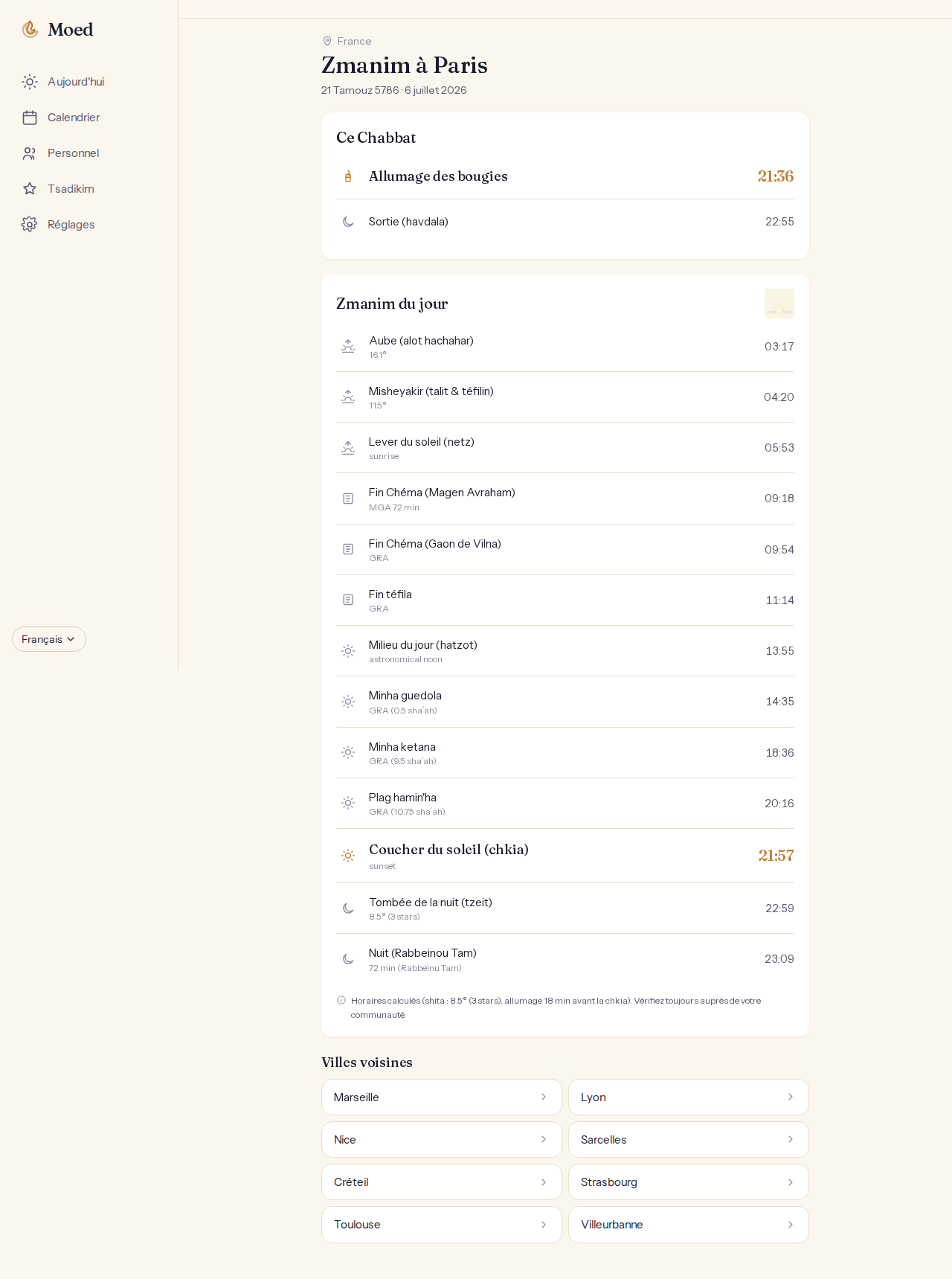The image size is (952, 1279).
Task: Open the Français language dropdown
Action: (49, 639)
